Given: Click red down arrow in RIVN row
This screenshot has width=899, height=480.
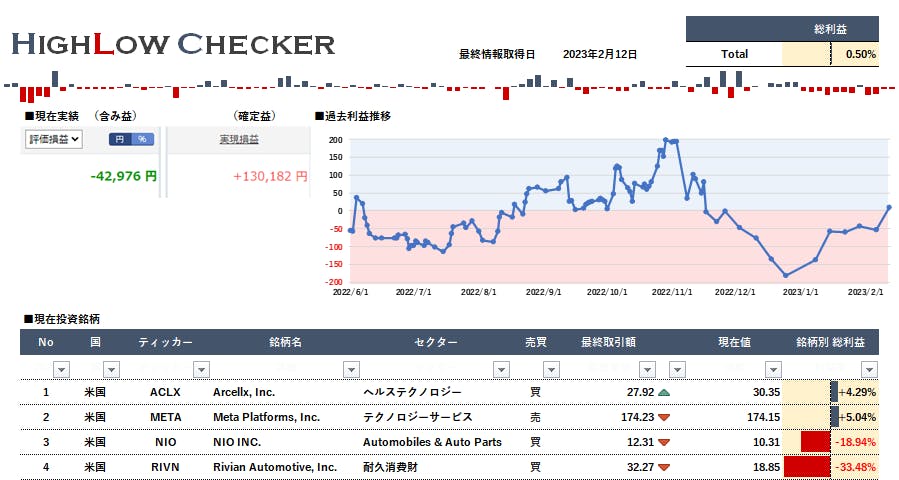Looking at the screenshot, I should (664, 467).
